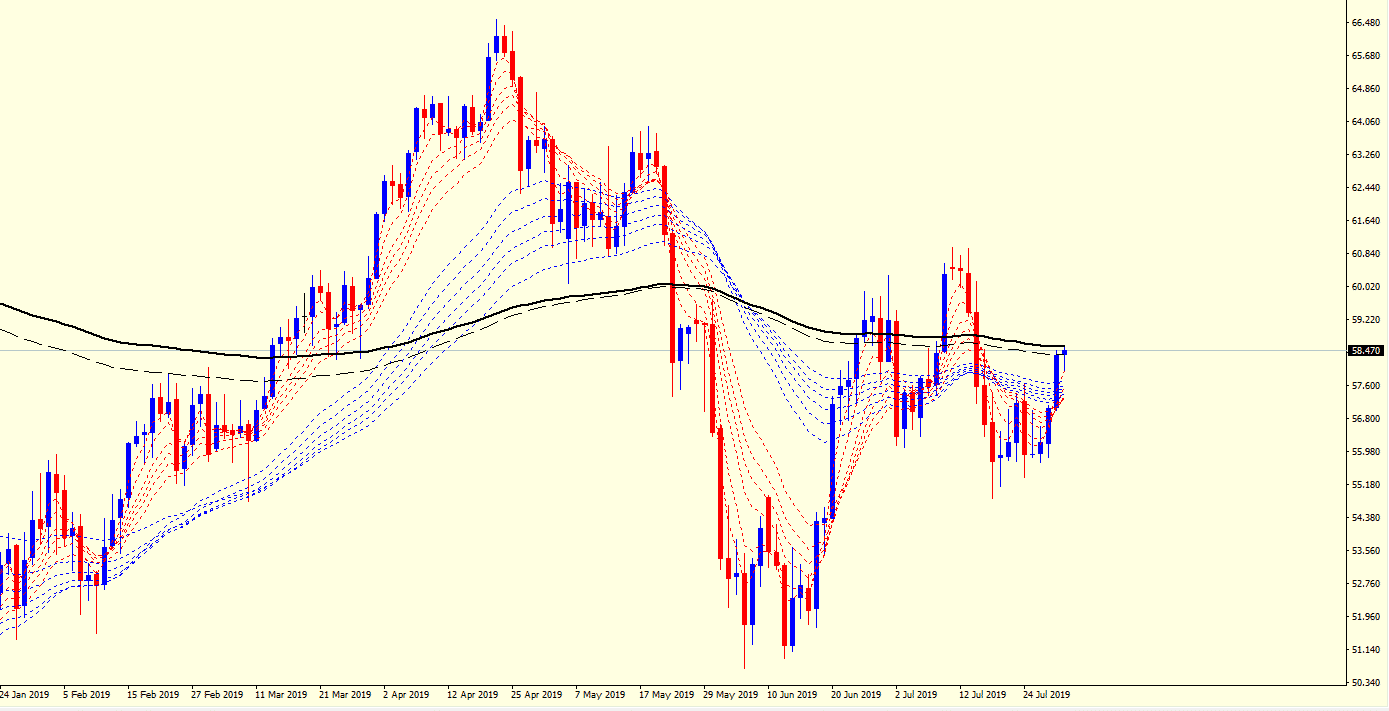Click the 64.860 price level label
Viewport: 1389px width, 711px height.
[x=1366, y=89]
